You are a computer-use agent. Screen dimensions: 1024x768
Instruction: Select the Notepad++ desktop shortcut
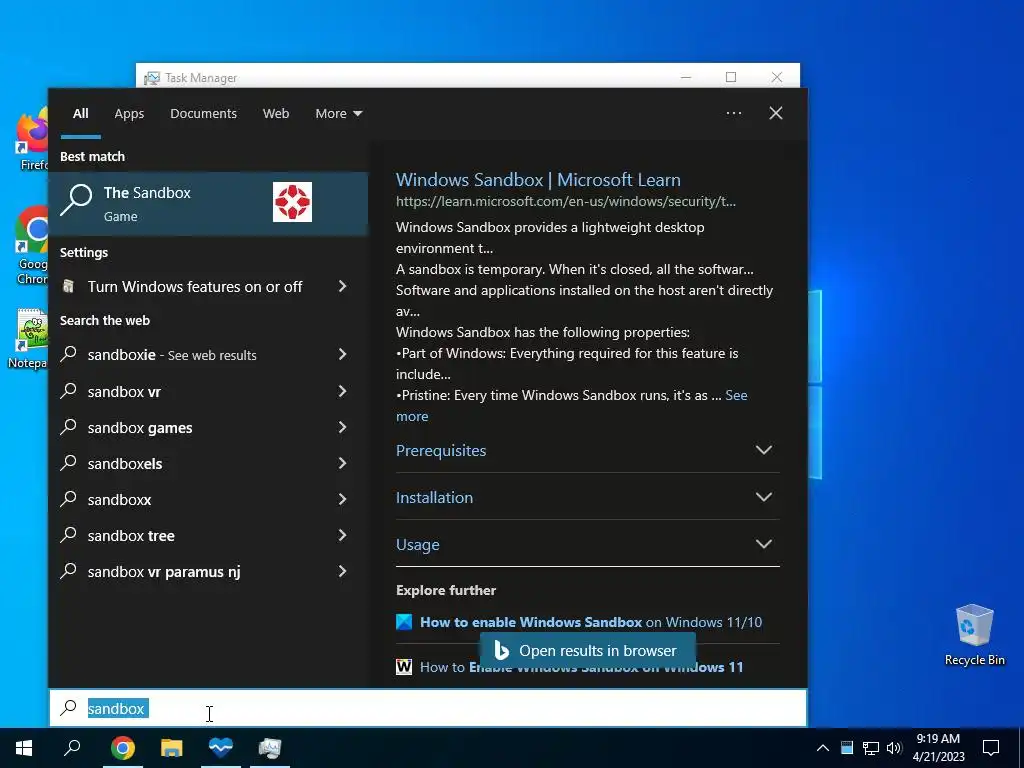pyautogui.click(x=29, y=340)
